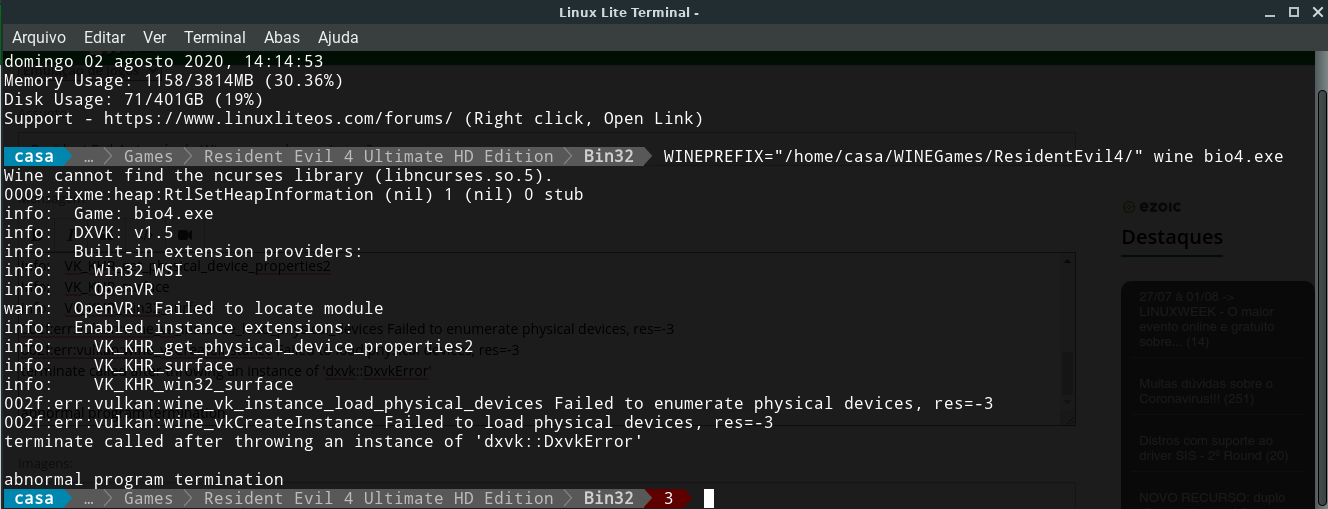This screenshot has width=1328, height=509.
Task: Open the Terminal menu in menu bar
Action: [215, 37]
